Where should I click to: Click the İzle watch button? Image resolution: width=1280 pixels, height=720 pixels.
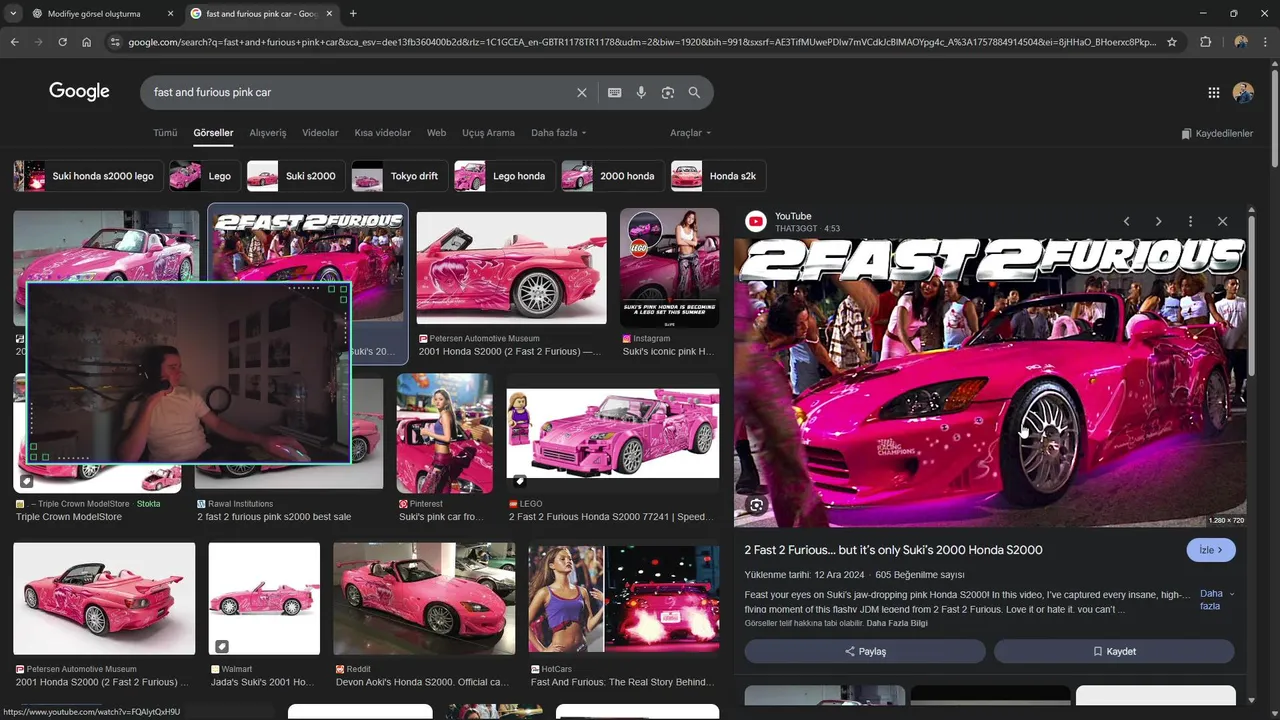click(x=1211, y=550)
